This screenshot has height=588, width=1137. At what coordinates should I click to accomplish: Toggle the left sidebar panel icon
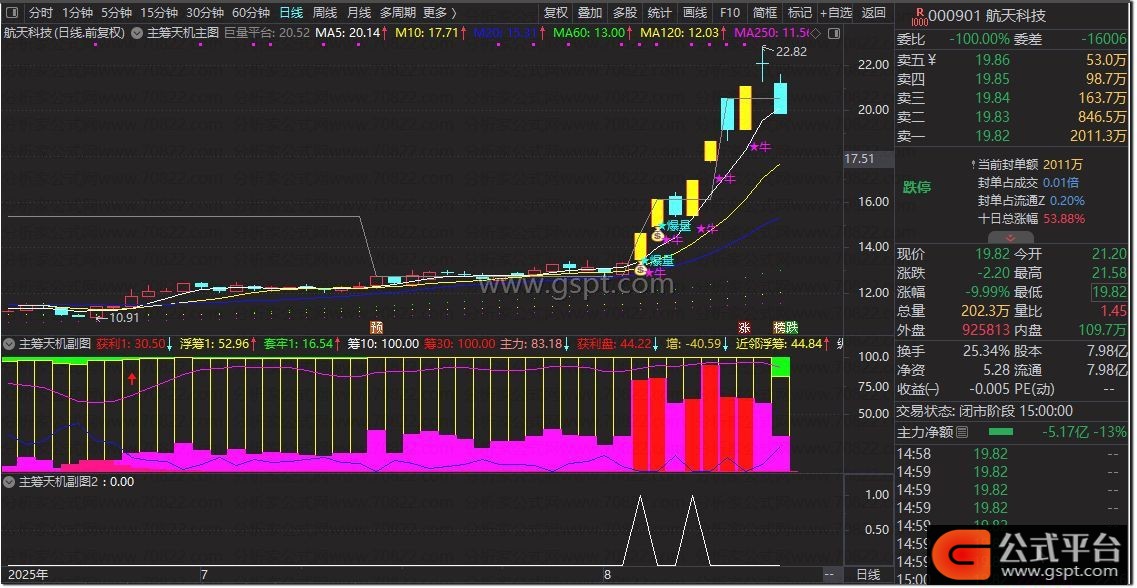tap(10, 13)
